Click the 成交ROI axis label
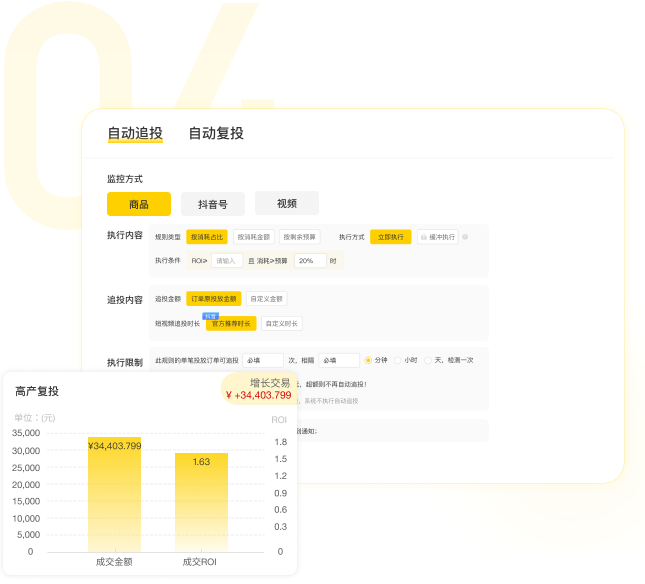The width and height of the screenshot is (645, 584). [x=200, y=562]
